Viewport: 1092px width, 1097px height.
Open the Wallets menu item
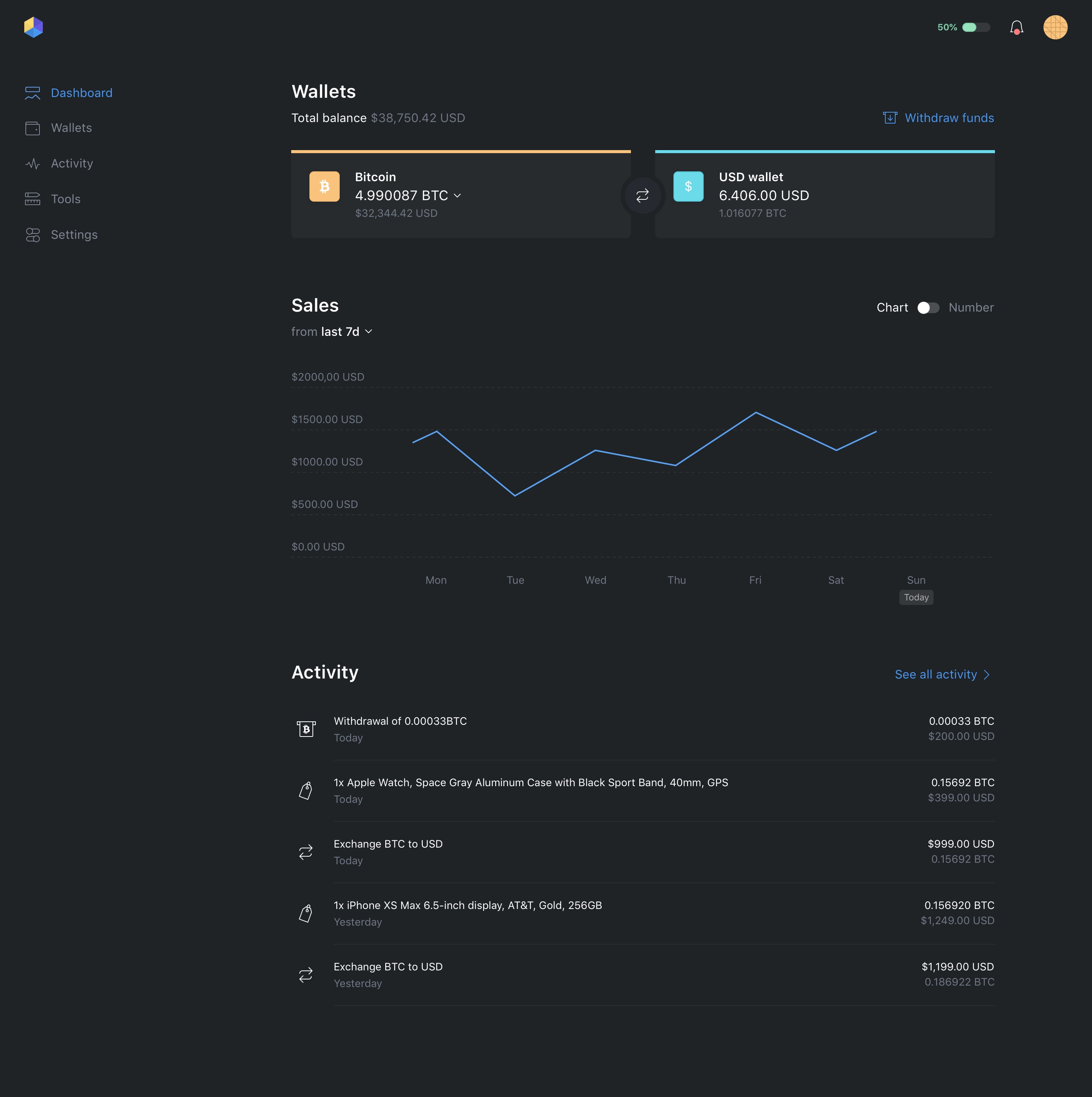click(x=72, y=129)
